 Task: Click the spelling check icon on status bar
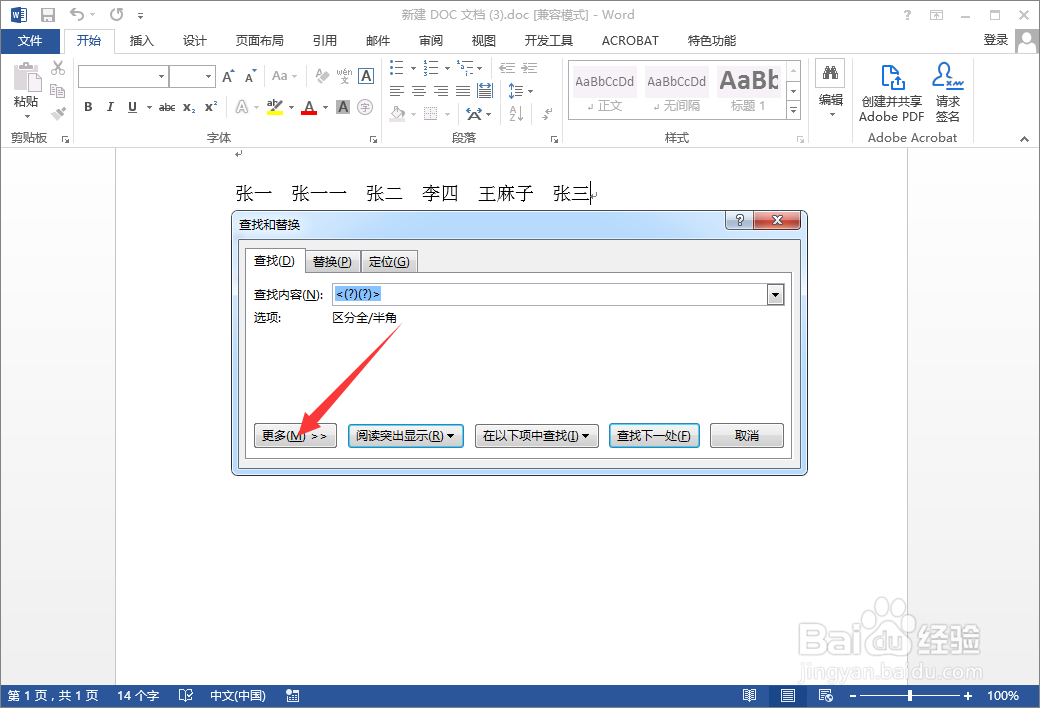point(185,695)
